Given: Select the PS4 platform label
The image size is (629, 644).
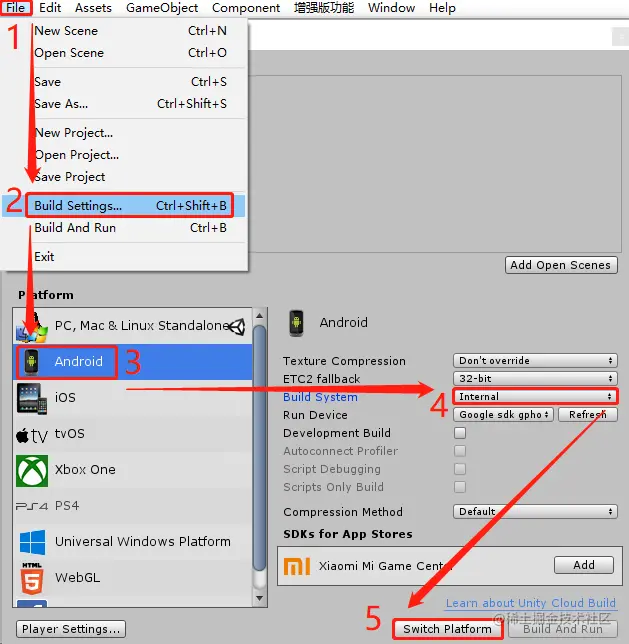Looking at the screenshot, I should coord(67,506).
